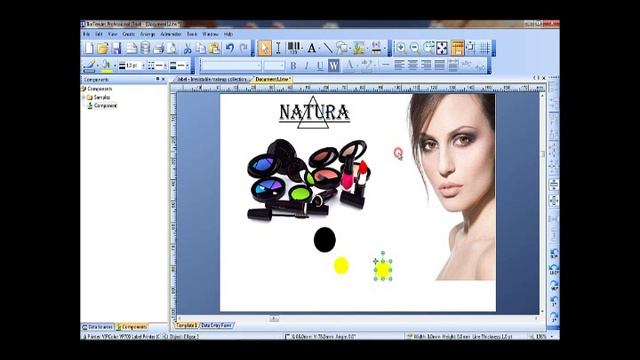Click the NATURA logo text on label

click(314, 112)
